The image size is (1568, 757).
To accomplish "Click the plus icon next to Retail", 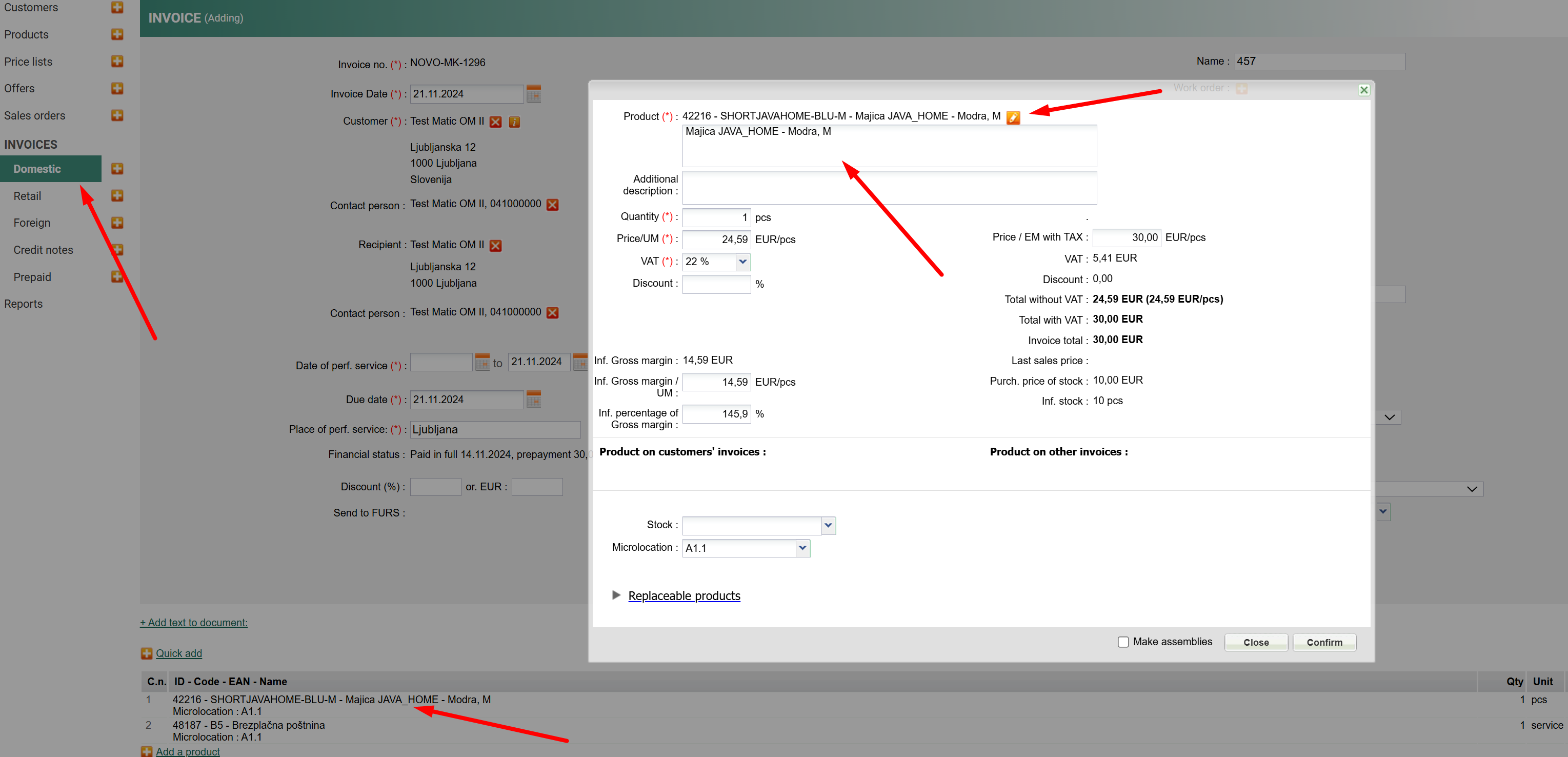I will 117,195.
